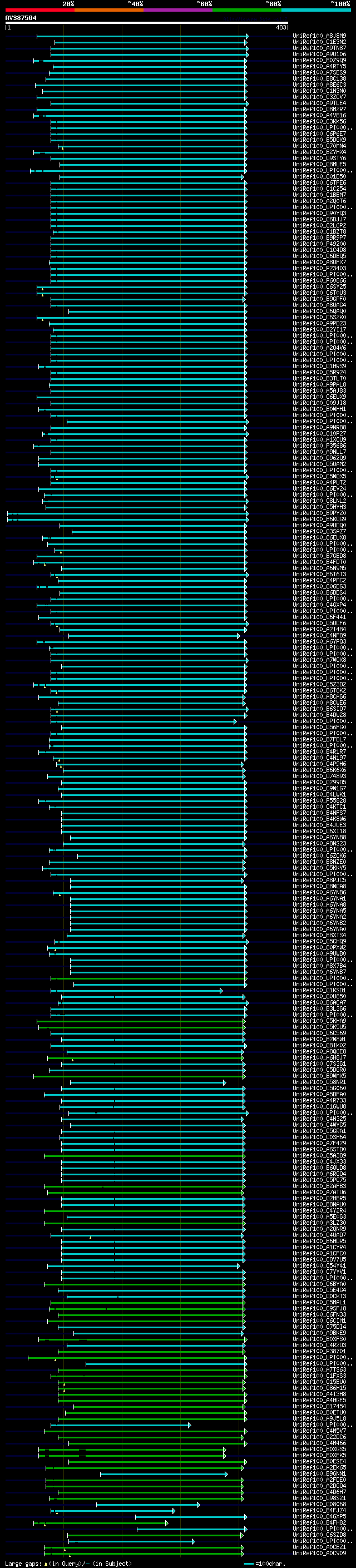Select hit label UniRef100_A9TLE4

click(319, 103)
